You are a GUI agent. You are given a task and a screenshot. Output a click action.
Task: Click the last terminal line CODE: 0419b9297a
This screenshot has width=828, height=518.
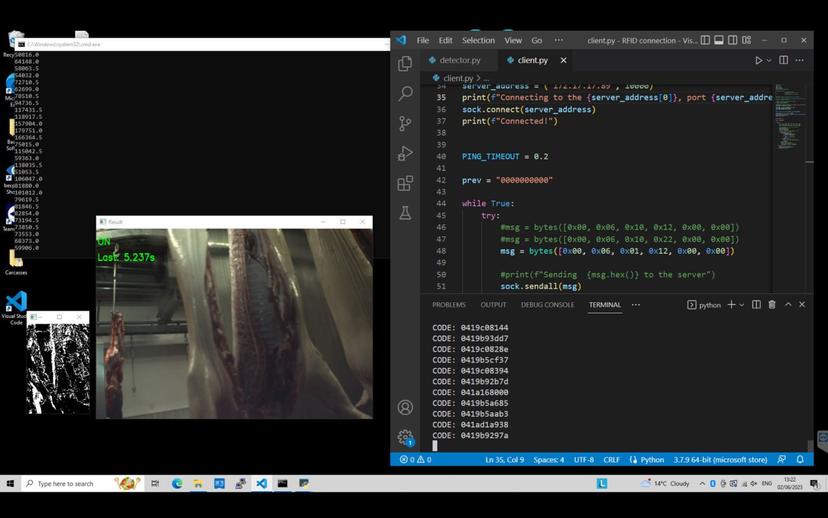(470, 436)
